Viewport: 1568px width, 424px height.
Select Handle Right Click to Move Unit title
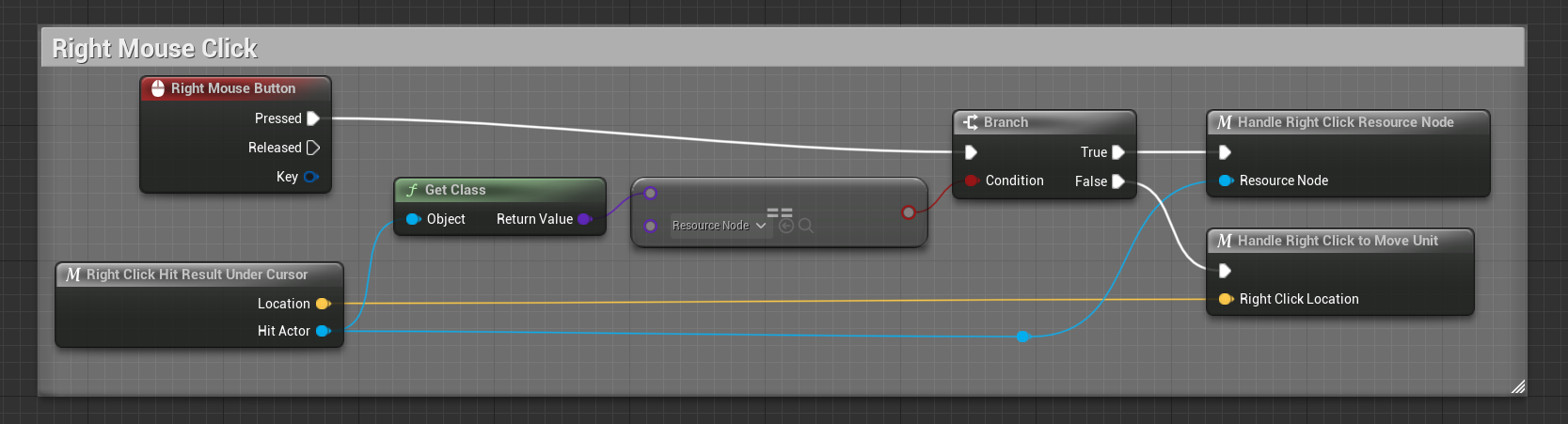click(x=1338, y=241)
